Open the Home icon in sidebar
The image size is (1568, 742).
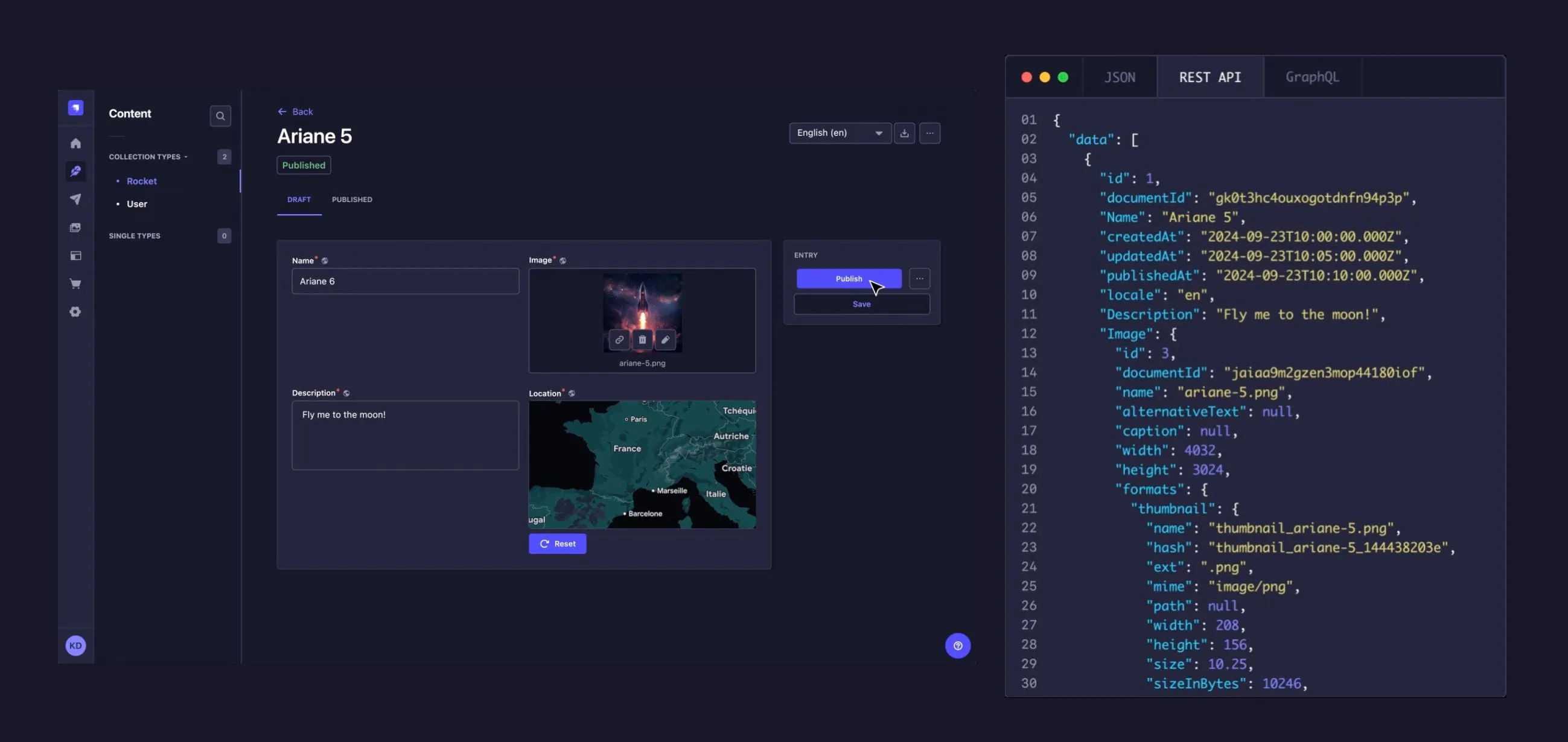[x=75, y=144]
